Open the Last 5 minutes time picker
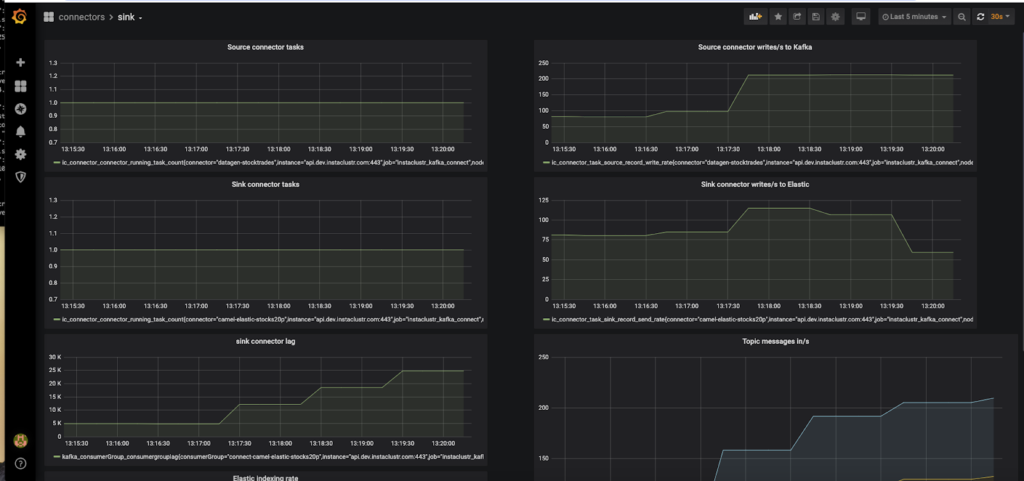This screenshot has height=481, width=1024. pyautogui.click(x=914, y=17)
